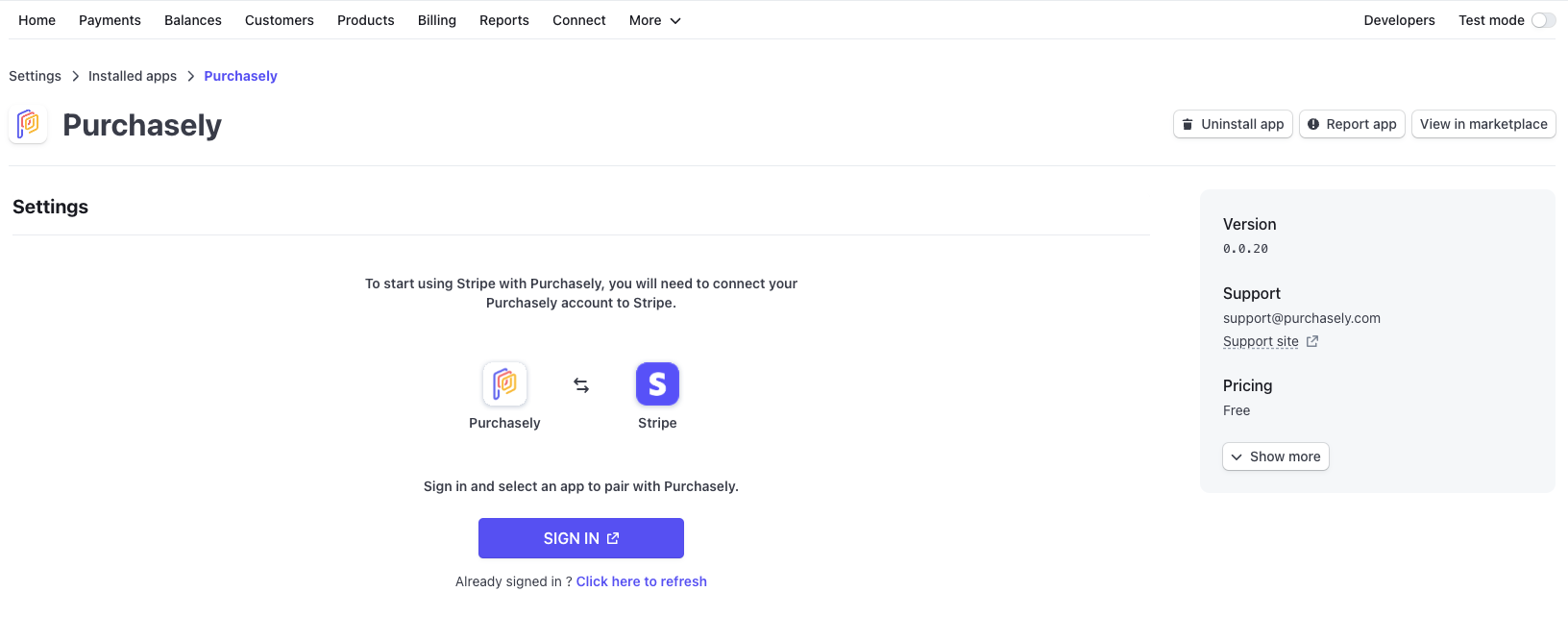Click the external link icon next to Support site
Viewport: 1568px width, 641px height.
pos(1312,341)
